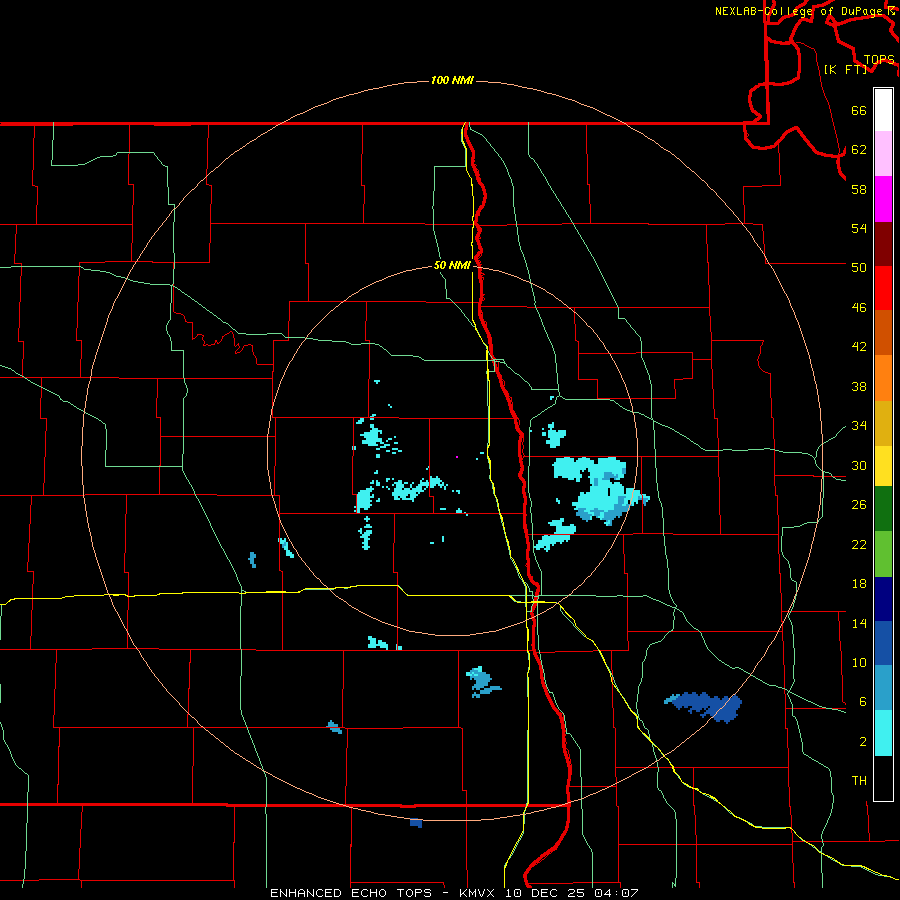Select the dark red legend swatch
900x900 pixels.
[x=883, y=244]
